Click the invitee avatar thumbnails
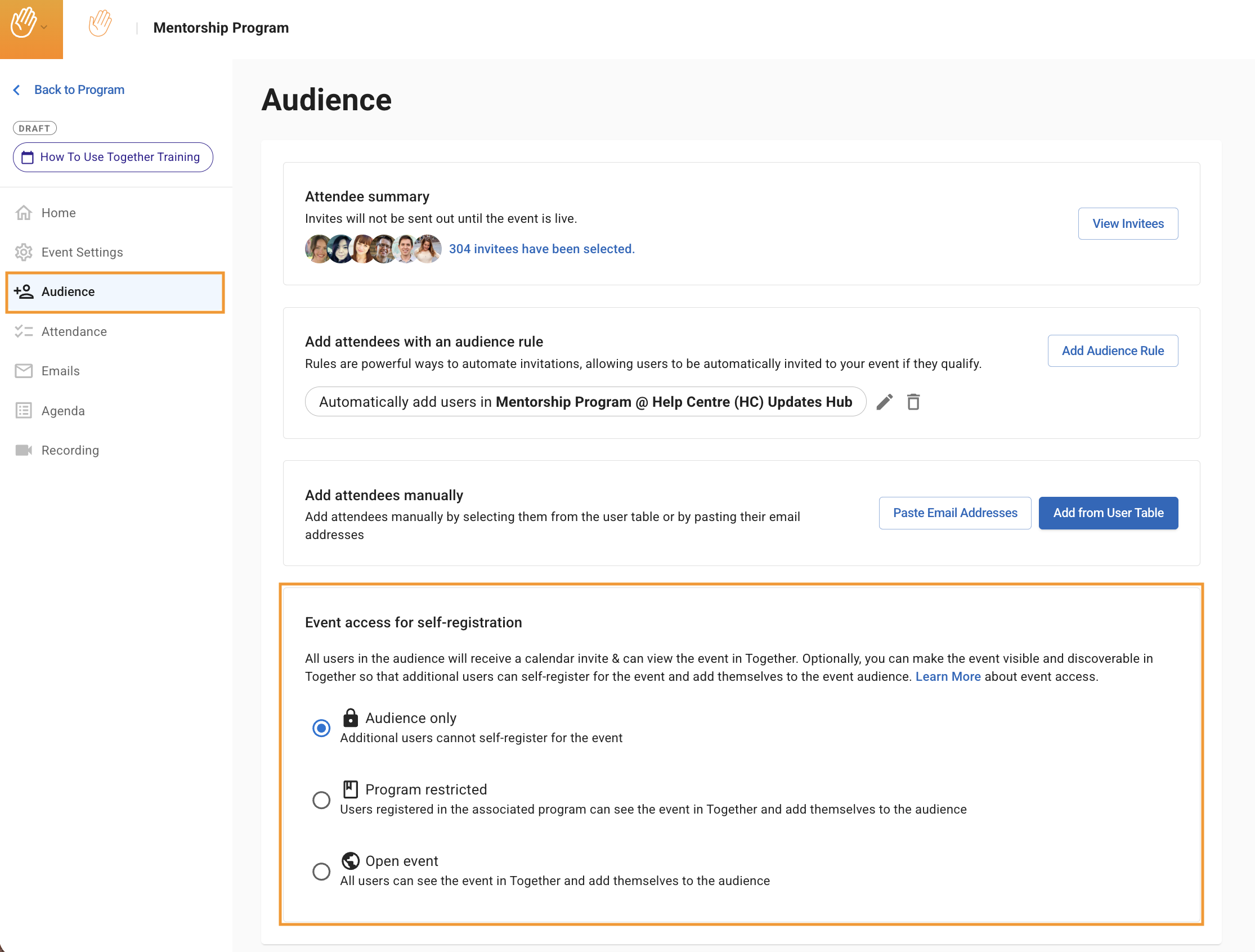Viewport: 1255px width, 952px height. 372,249
